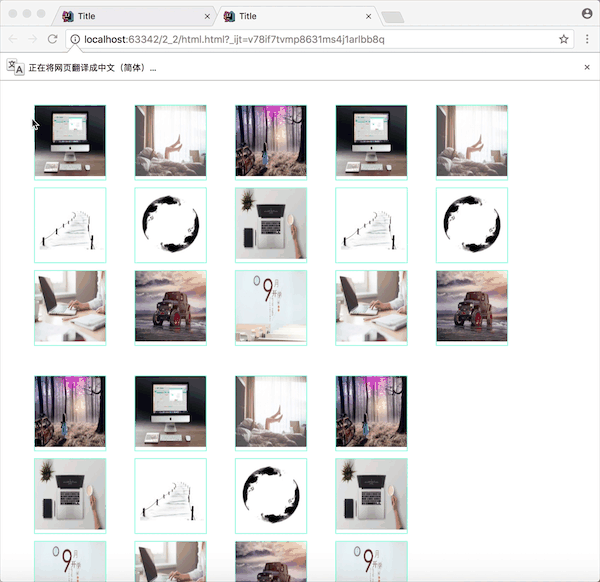Select the active right Title tab

point(298,16)
